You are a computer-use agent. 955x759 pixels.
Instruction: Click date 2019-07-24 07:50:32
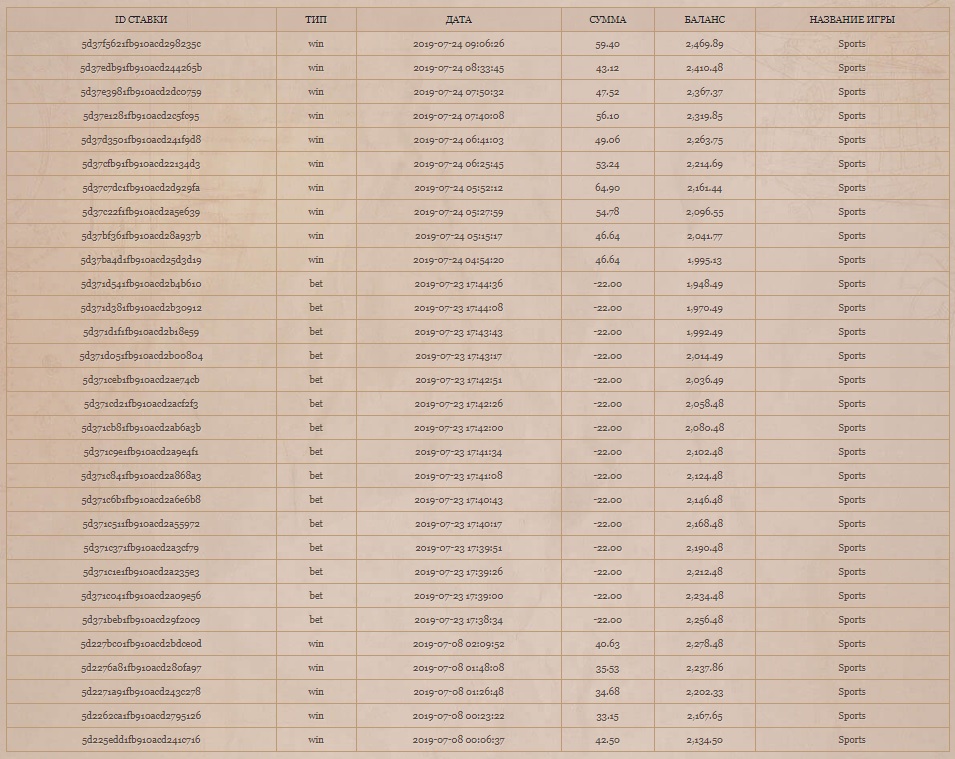459,92
